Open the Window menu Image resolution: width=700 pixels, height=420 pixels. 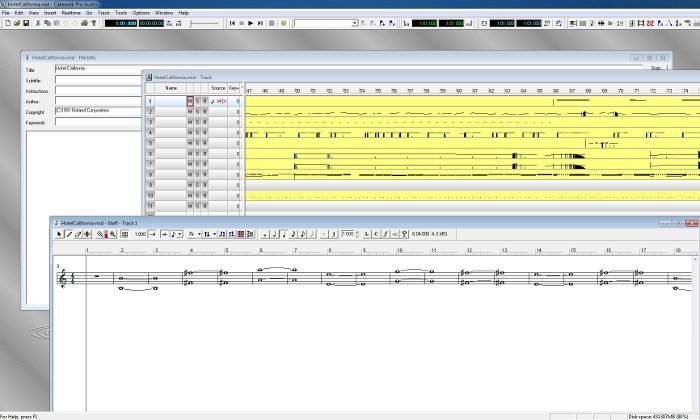[x=164, y=13]
